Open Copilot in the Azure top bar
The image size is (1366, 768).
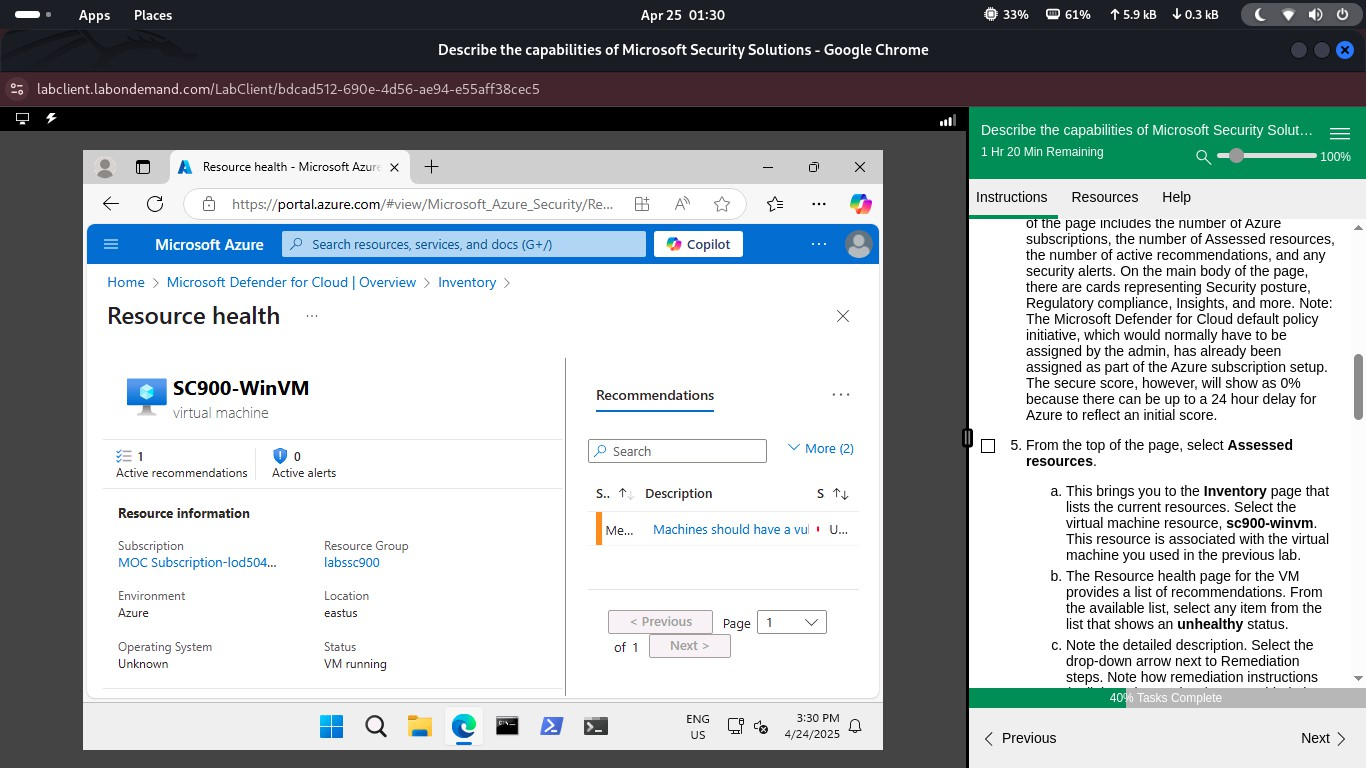(697, 243)
